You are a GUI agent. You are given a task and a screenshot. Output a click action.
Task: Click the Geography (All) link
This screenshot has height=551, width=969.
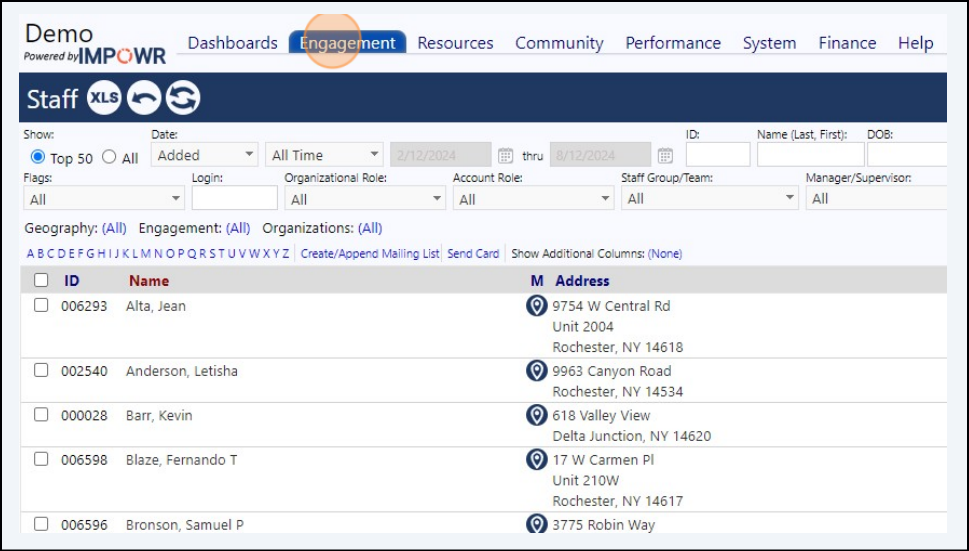114,229
